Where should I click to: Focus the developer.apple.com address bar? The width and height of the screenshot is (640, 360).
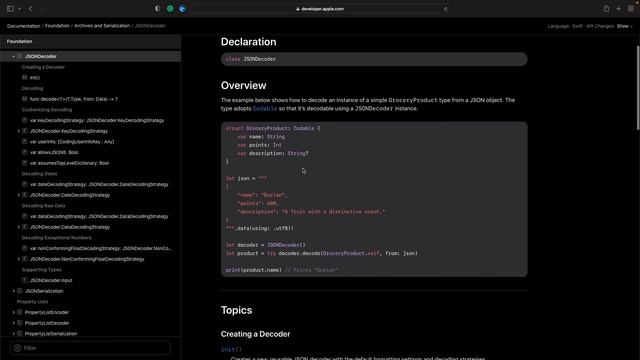320,9
